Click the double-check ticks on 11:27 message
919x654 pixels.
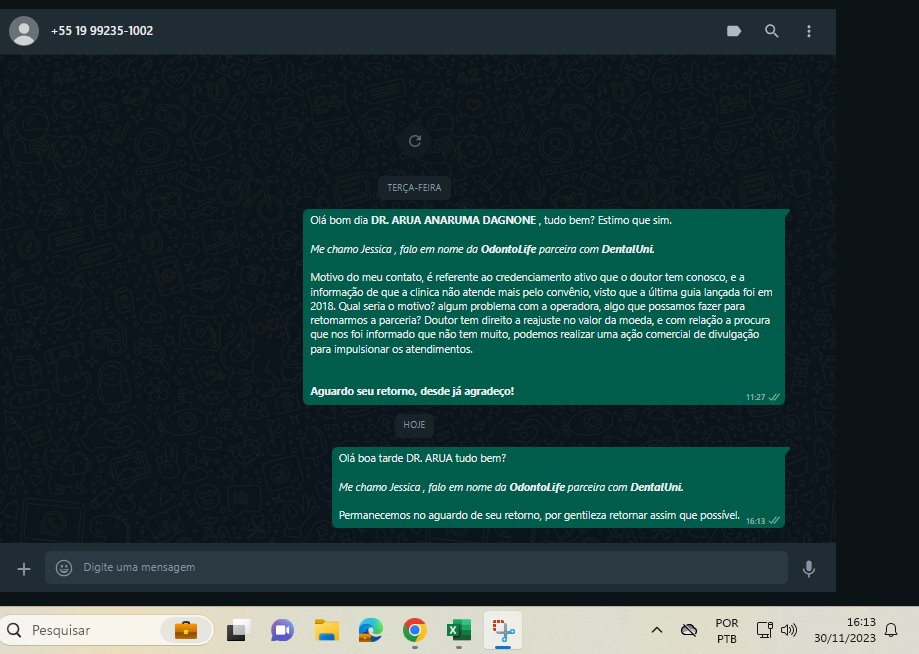coord(774,397)
